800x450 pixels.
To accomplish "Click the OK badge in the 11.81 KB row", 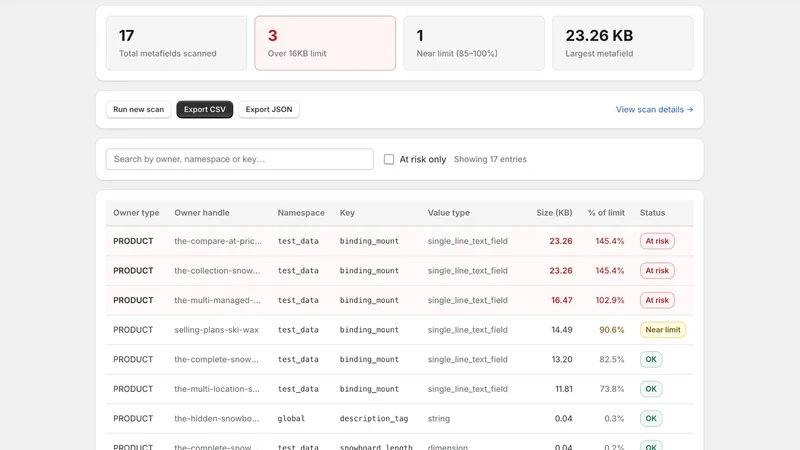I will coord(651,389).
